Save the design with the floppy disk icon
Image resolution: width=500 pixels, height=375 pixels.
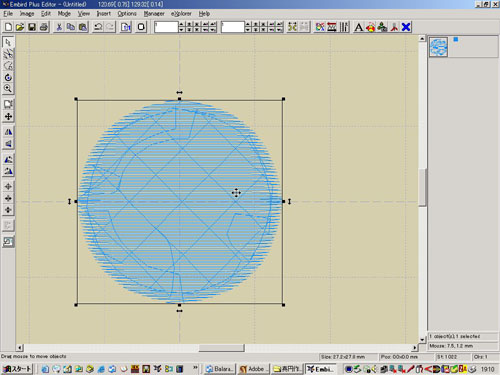32,27
